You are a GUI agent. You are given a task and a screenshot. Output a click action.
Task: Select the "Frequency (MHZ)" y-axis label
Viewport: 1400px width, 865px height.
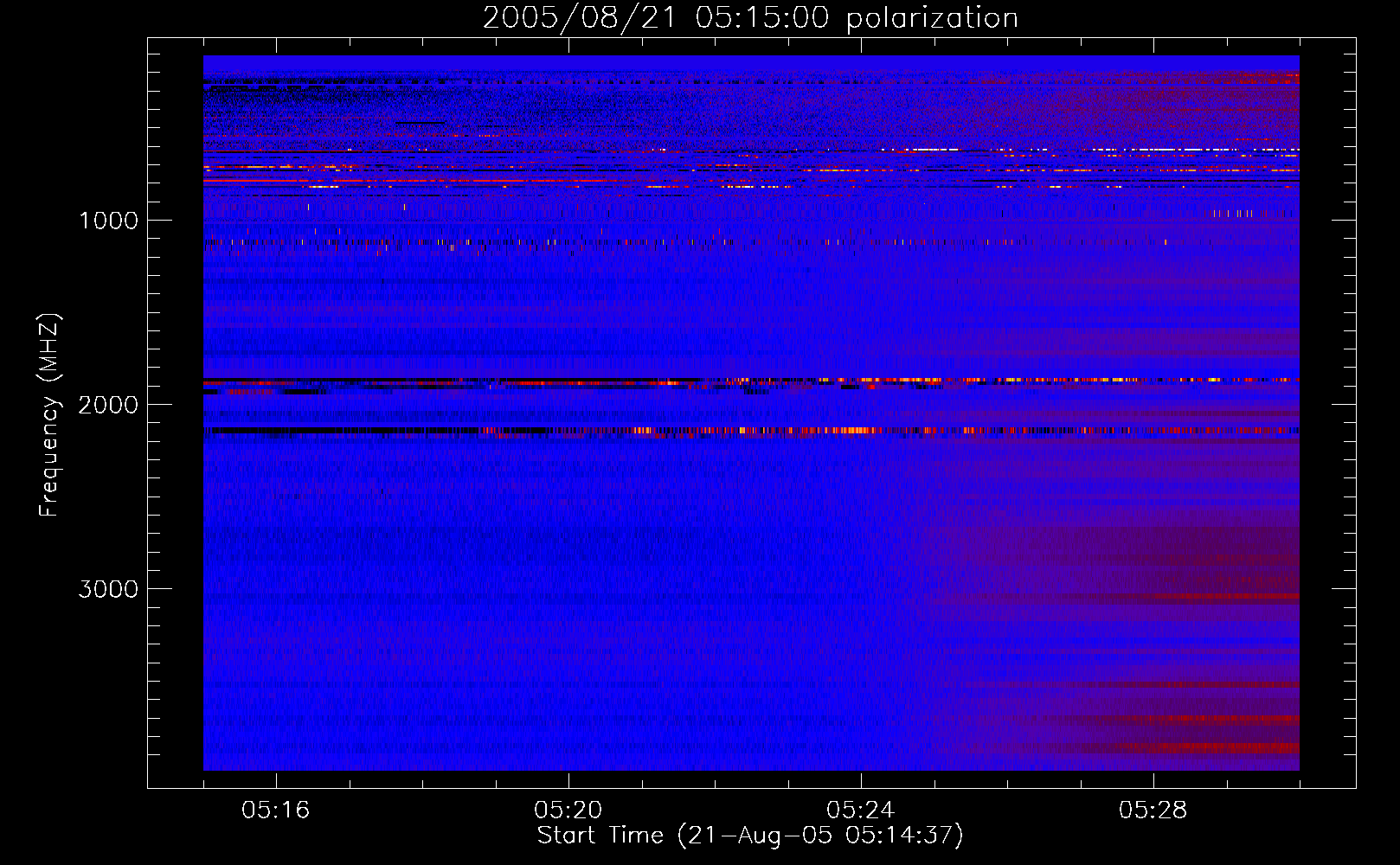[x=50, y=415]
